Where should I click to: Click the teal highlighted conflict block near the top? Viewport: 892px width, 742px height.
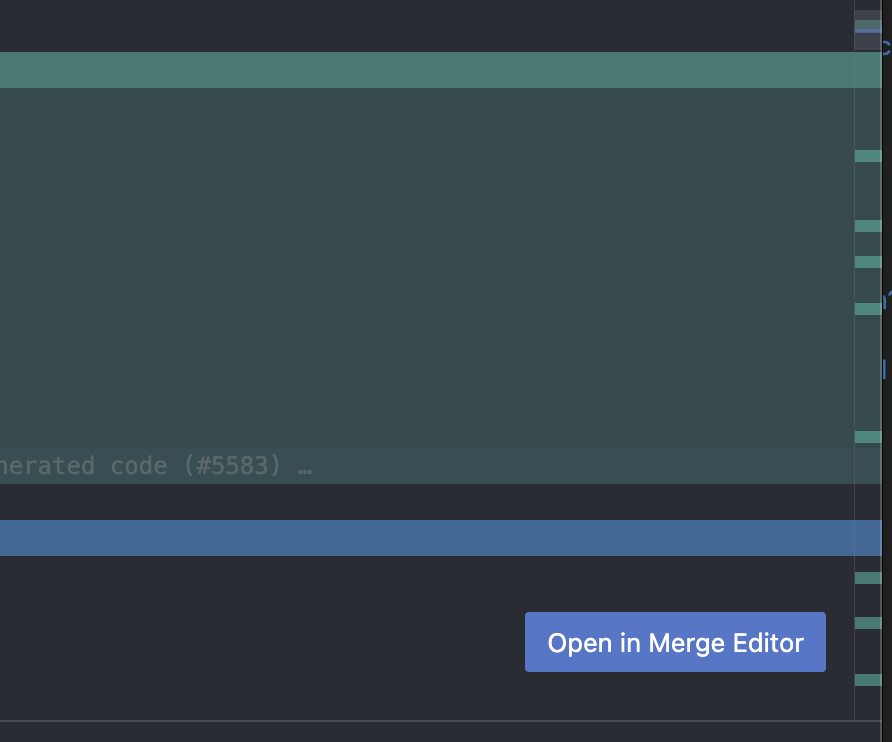pyautogui.click(x=430, y=69)
